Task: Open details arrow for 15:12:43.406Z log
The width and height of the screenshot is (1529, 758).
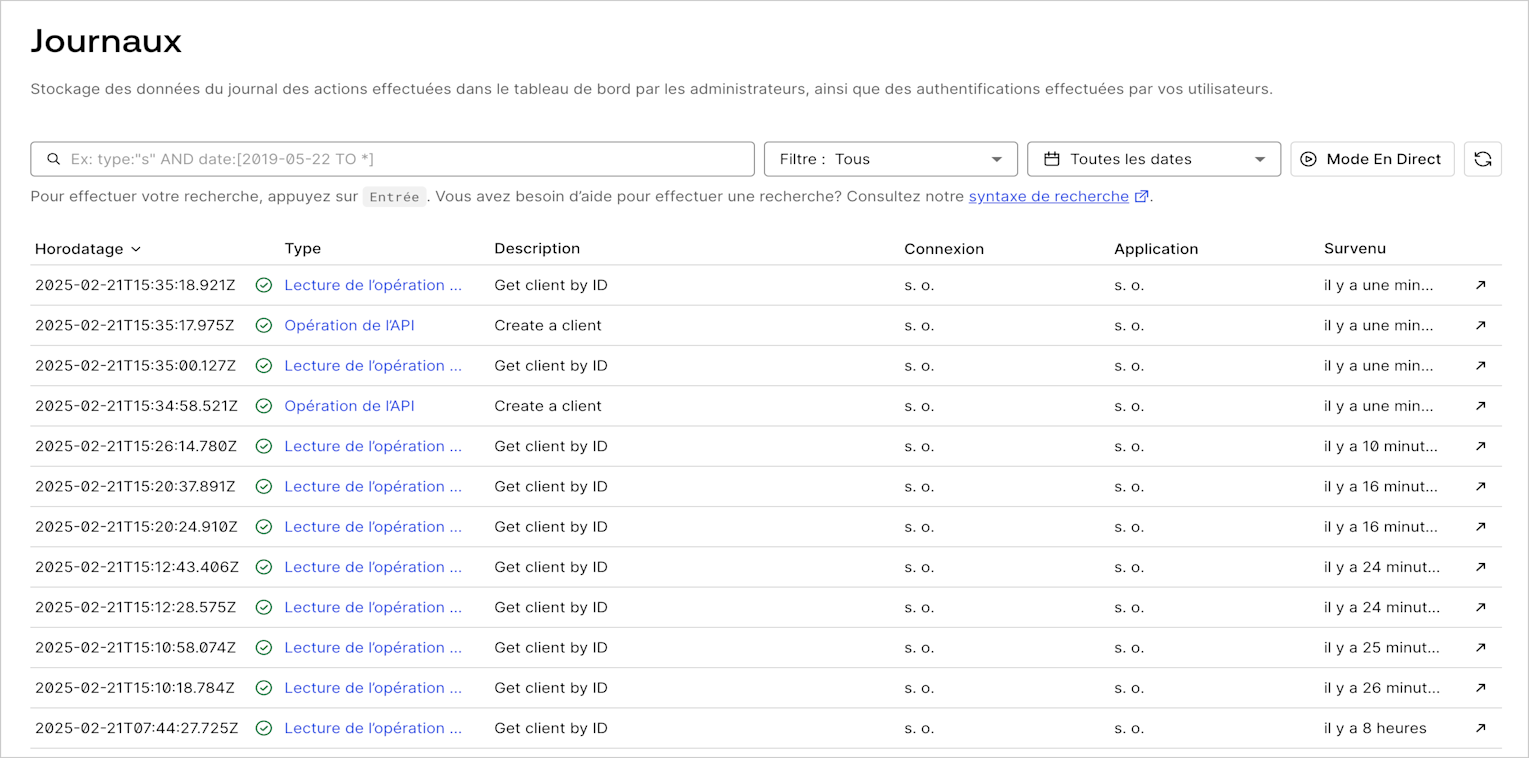Action: (1481, 567)
